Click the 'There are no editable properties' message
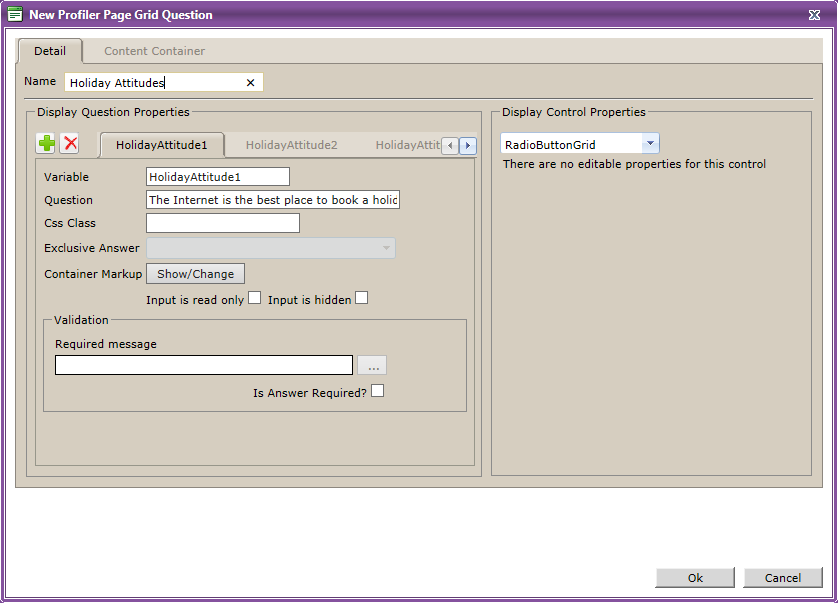 pyautogui.click(x=634, y=164)
